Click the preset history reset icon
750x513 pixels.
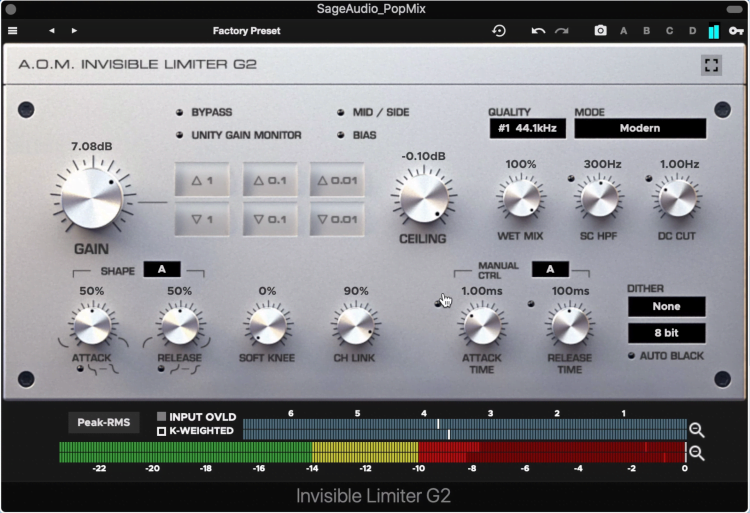499,31
